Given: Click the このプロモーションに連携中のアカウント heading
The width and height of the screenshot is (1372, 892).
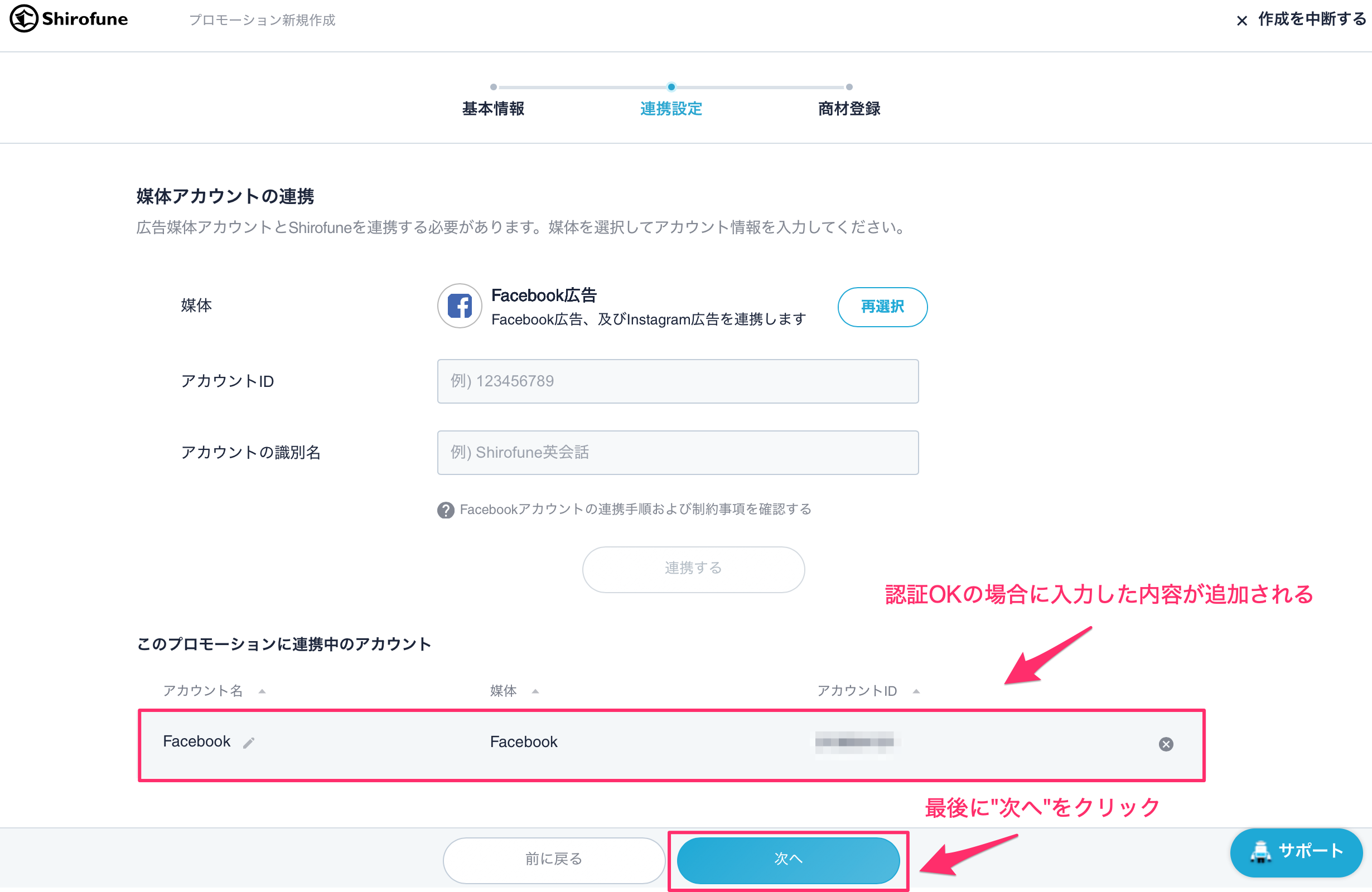Looking at the screenshot, I should pos(284,644).
